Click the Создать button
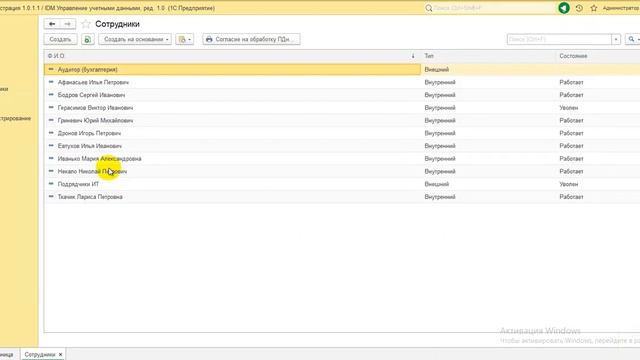This screenshot has width=640, height=360. (x=60, y=39)
